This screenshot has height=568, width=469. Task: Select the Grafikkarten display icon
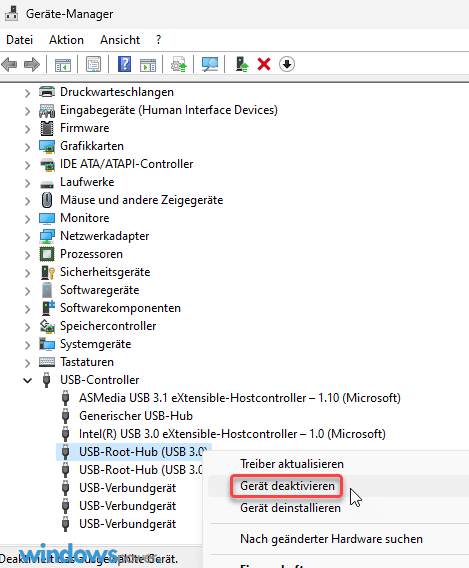47,146
